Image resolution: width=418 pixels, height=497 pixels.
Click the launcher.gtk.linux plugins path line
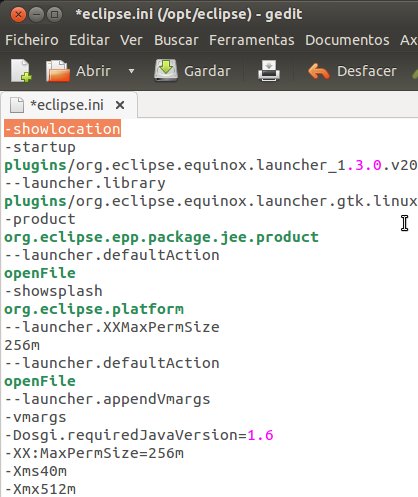[x=211, y=201]
